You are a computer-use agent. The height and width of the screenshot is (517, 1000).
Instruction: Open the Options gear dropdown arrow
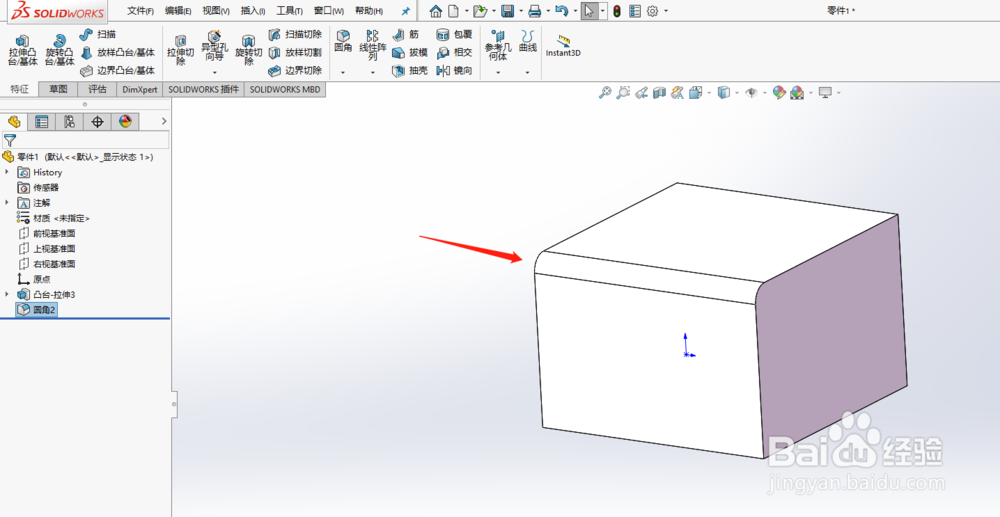click(x=666, y=11)
